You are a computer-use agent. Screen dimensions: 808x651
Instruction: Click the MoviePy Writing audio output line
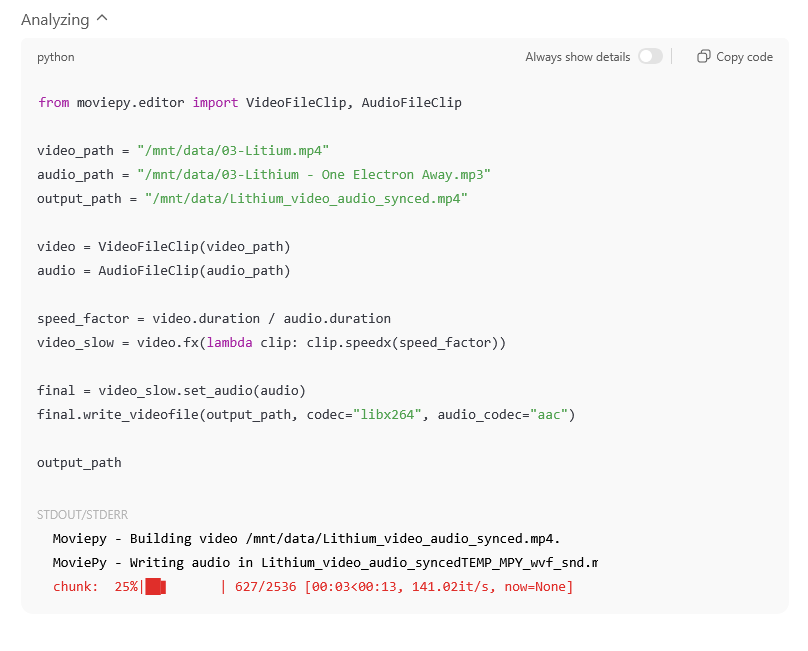(x=324, y=562)
